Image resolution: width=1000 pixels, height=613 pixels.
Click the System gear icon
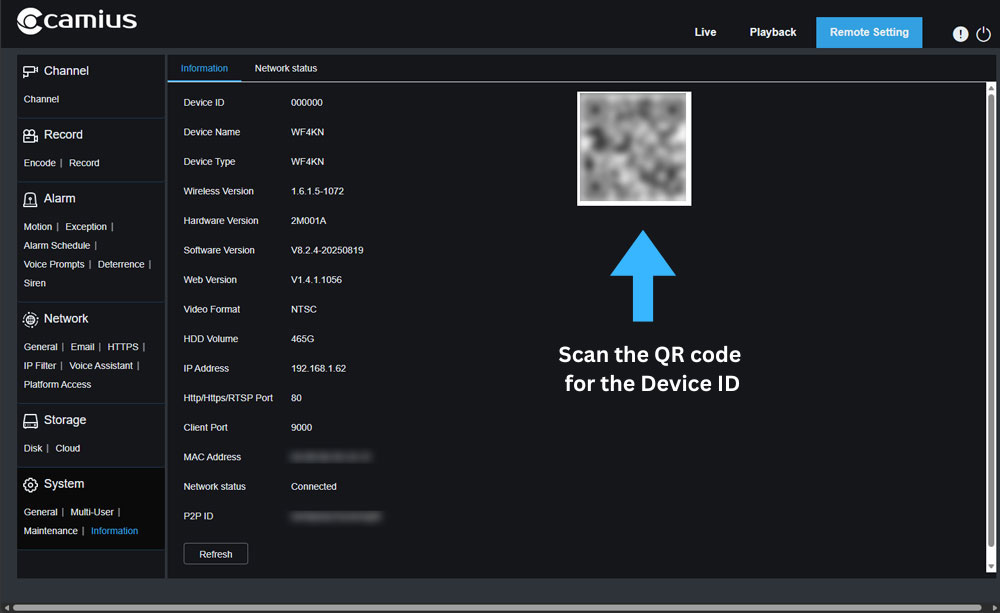30,484
